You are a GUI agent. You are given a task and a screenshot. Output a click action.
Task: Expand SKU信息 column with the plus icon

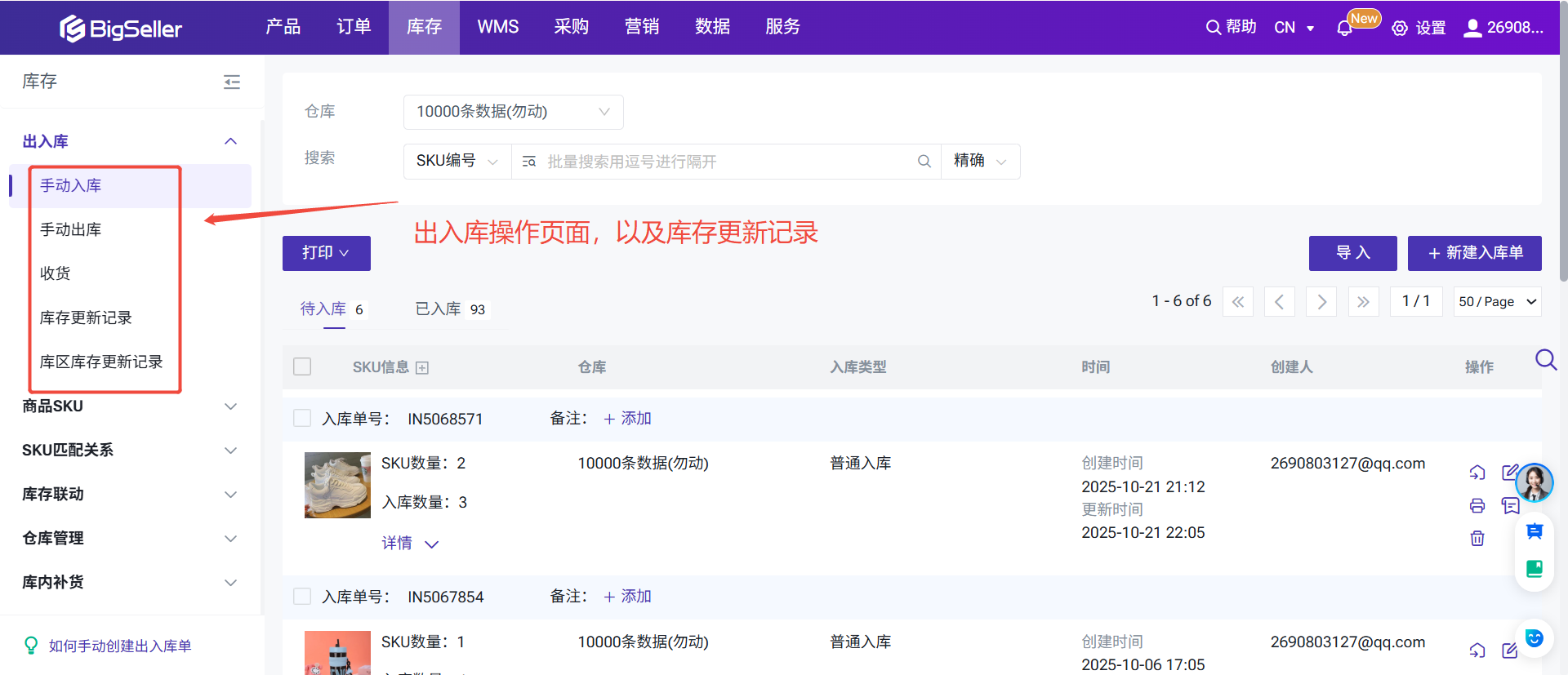tap(422, 368)
